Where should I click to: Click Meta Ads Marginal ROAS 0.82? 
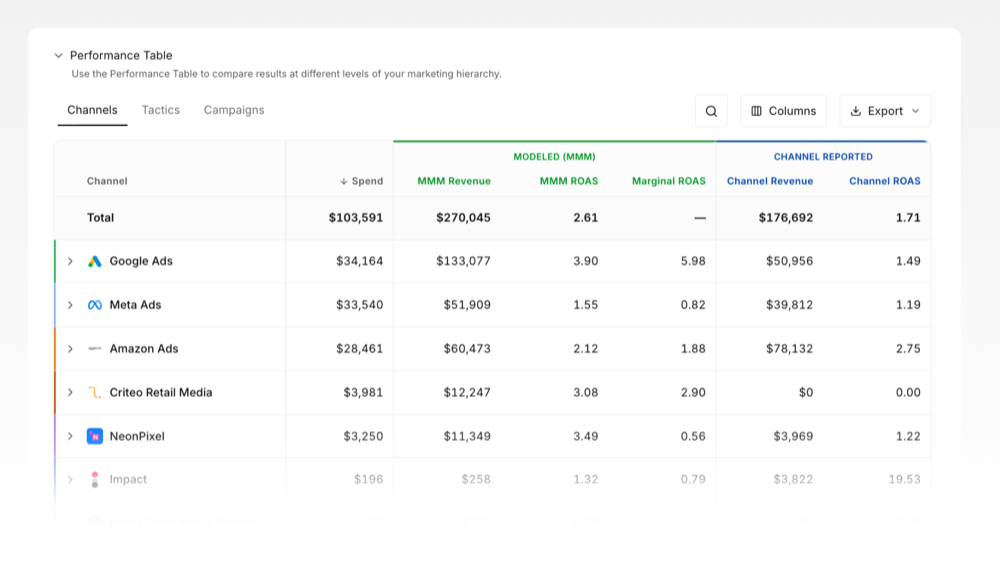click(693, 305)
